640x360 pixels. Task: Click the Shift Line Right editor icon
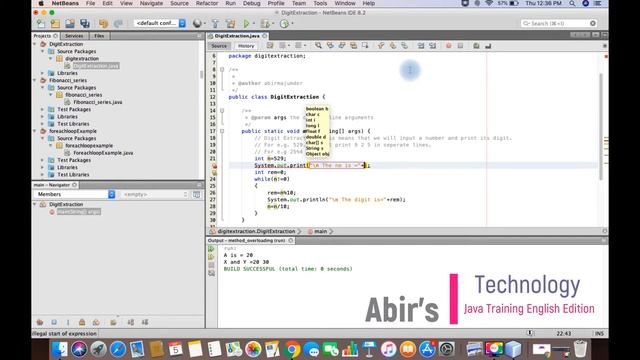[433, 46]
